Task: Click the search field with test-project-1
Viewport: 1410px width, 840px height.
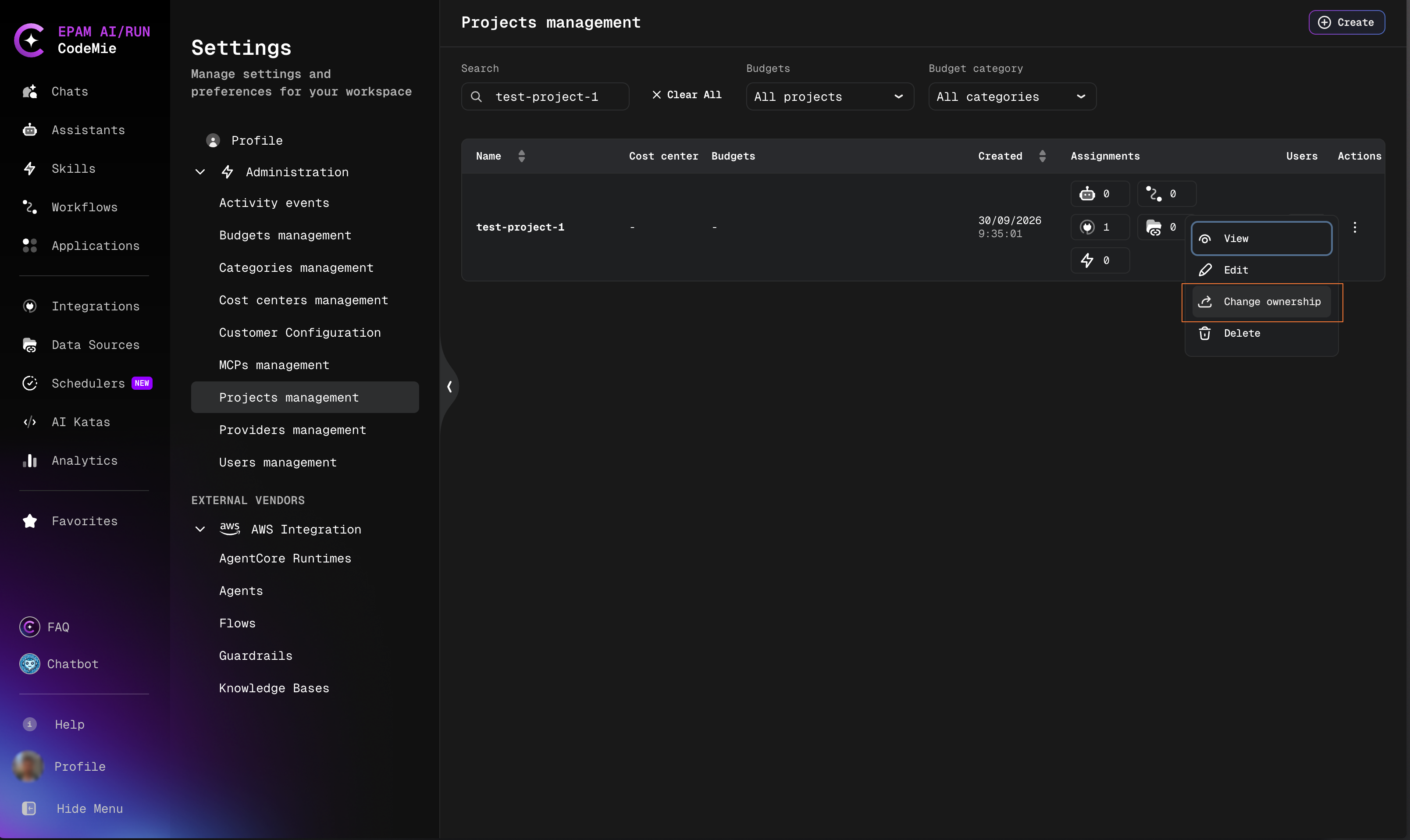Action: pyautogui.click(x=545, y=97)
